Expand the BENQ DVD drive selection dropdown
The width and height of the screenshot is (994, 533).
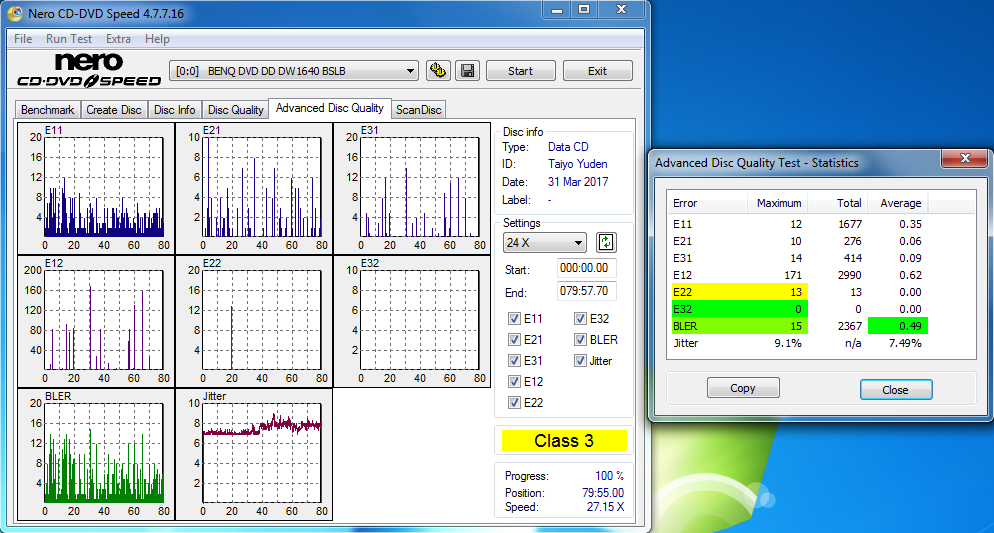(295, 71)
